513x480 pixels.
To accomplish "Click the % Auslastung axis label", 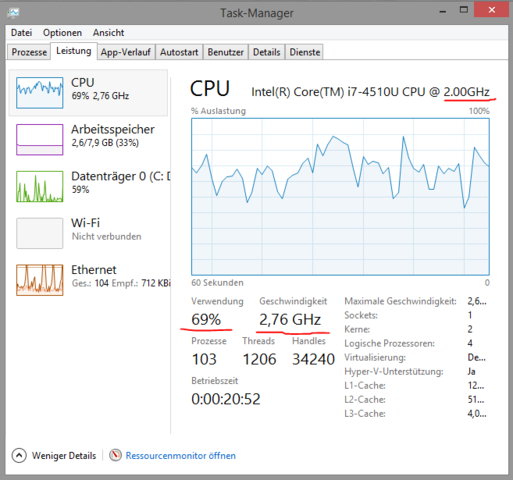I will coord(218,111).
